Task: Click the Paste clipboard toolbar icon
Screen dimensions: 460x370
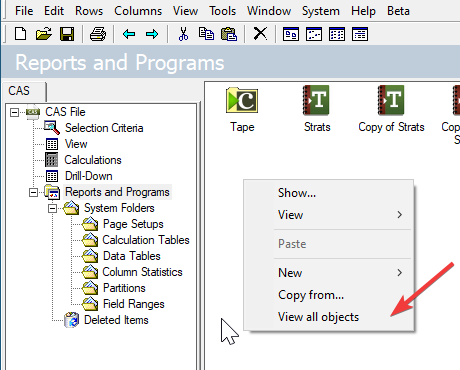Action: [229, 34]
